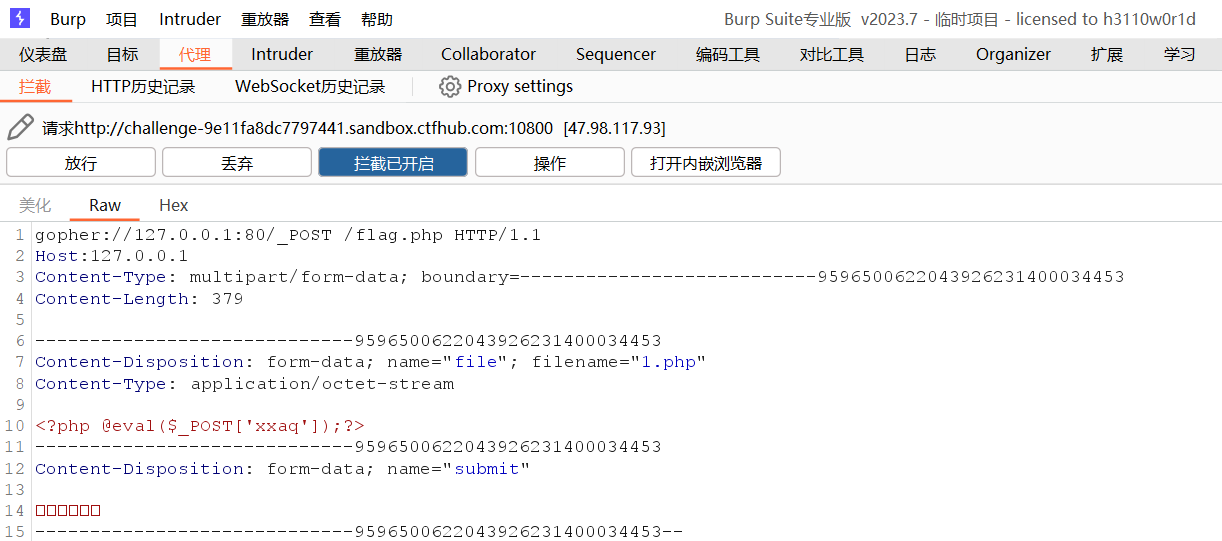Switch to the 目标 tab
This screenshot has width=1222, height=541.
point(122,54)
